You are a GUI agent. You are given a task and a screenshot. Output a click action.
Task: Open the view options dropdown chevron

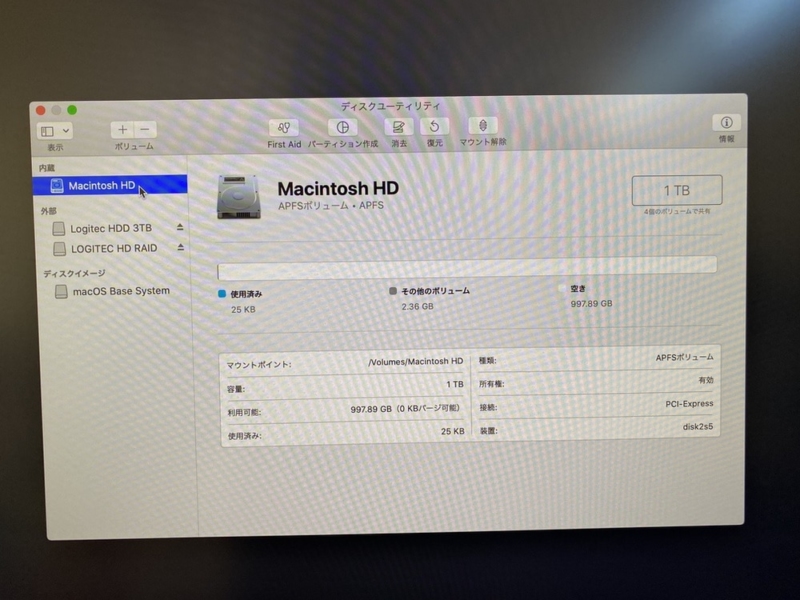point(66,131)
